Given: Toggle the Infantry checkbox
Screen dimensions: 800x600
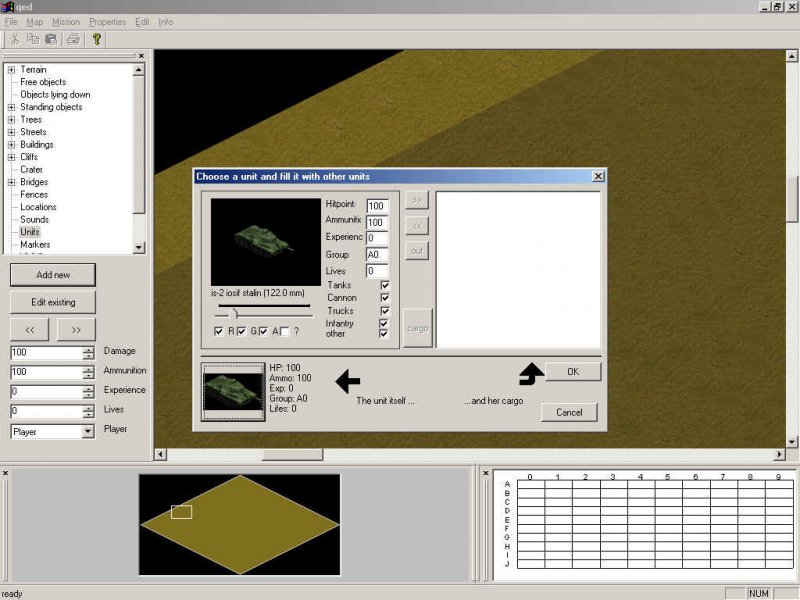Looking at the screenshot, I should 385,324.
